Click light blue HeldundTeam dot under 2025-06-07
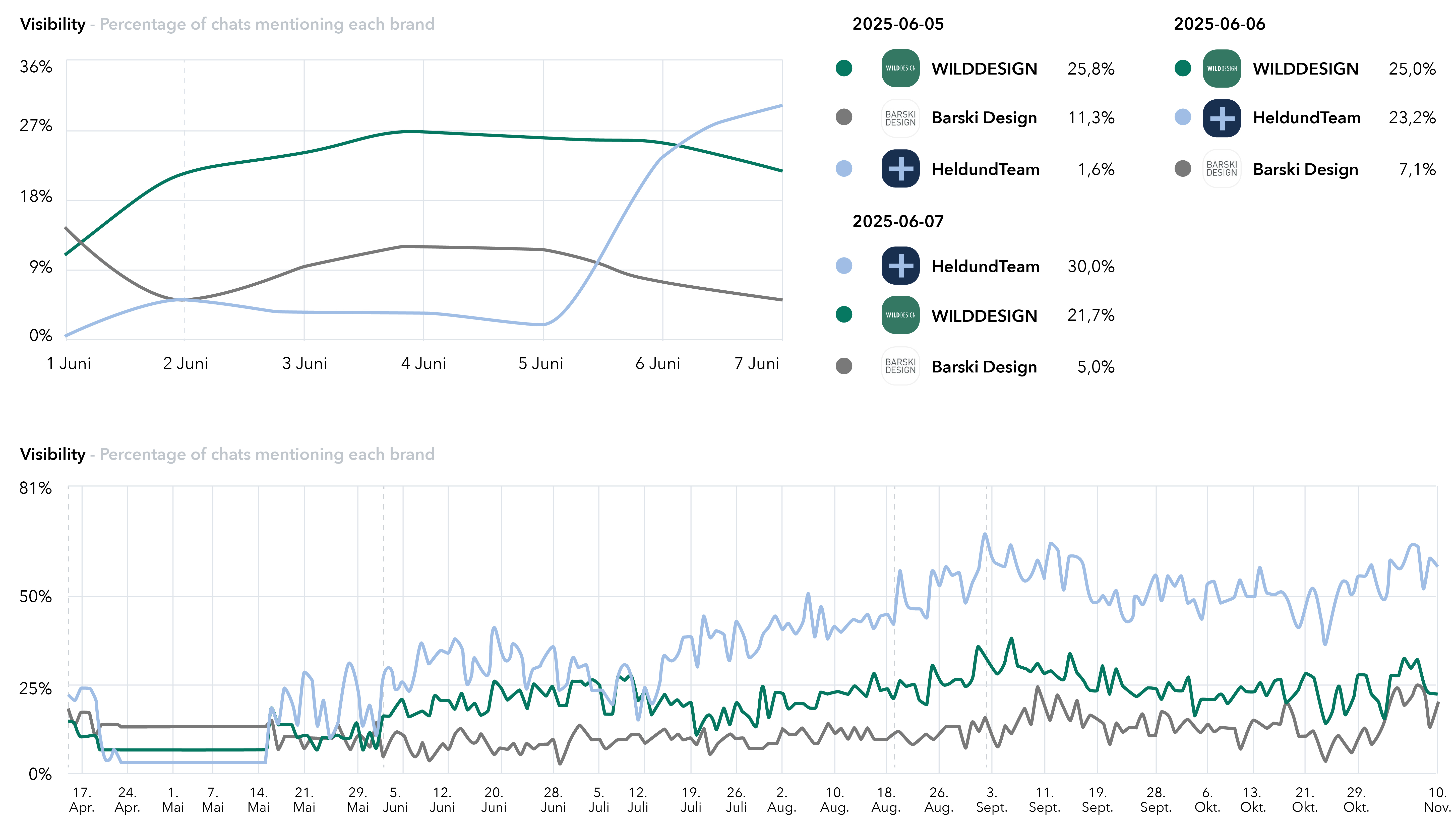Viewport: 1456px width, 827px height. tap(844, 266)
